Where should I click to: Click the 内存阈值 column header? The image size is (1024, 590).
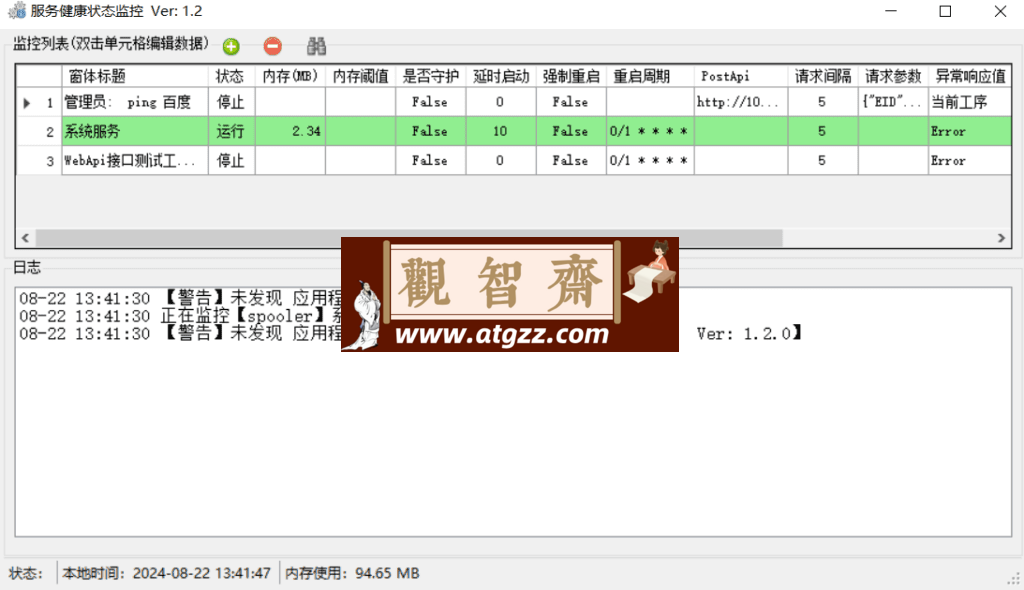(x=360, y=76)
